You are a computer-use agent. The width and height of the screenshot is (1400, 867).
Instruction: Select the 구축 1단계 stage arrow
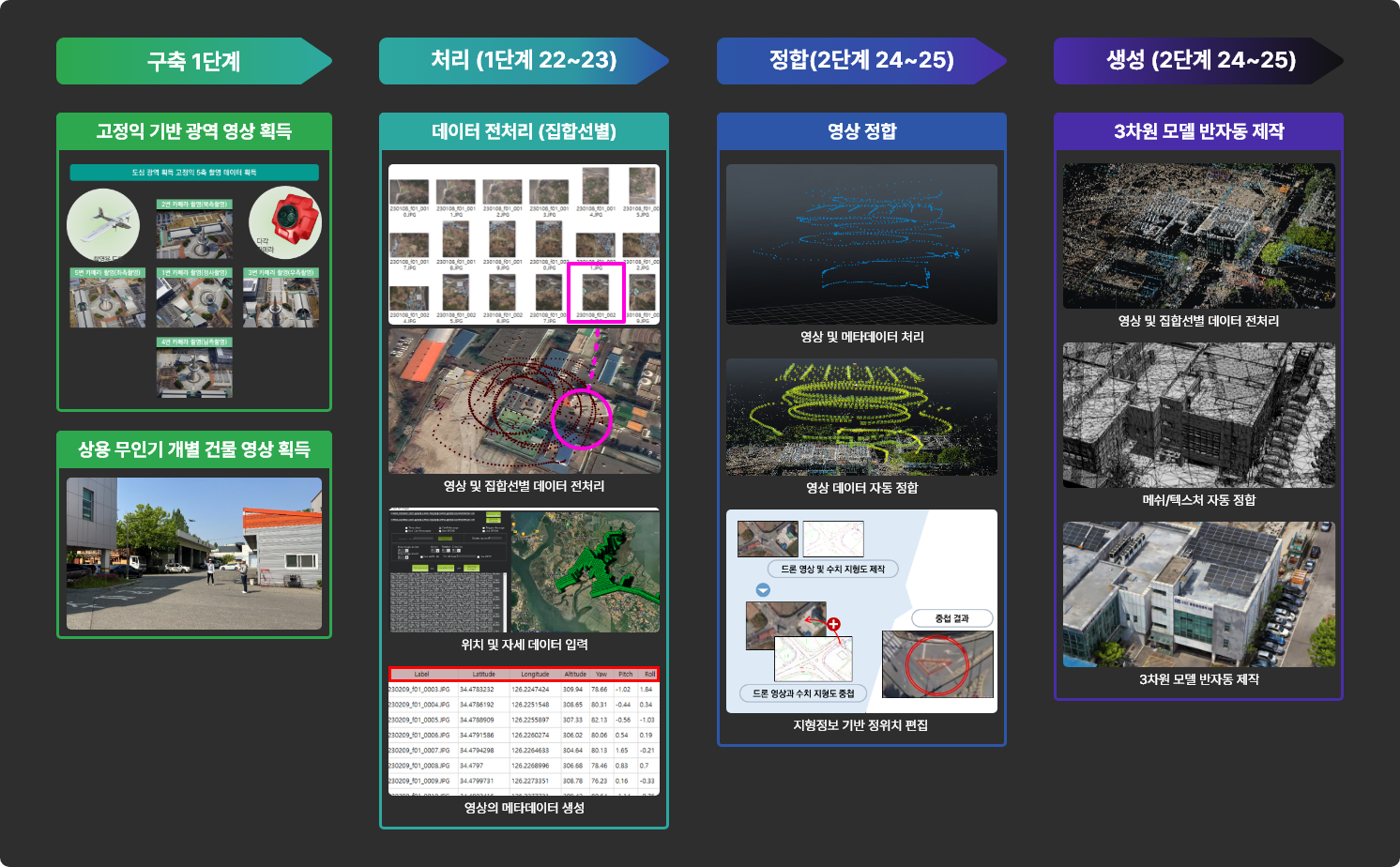point(193,61)
